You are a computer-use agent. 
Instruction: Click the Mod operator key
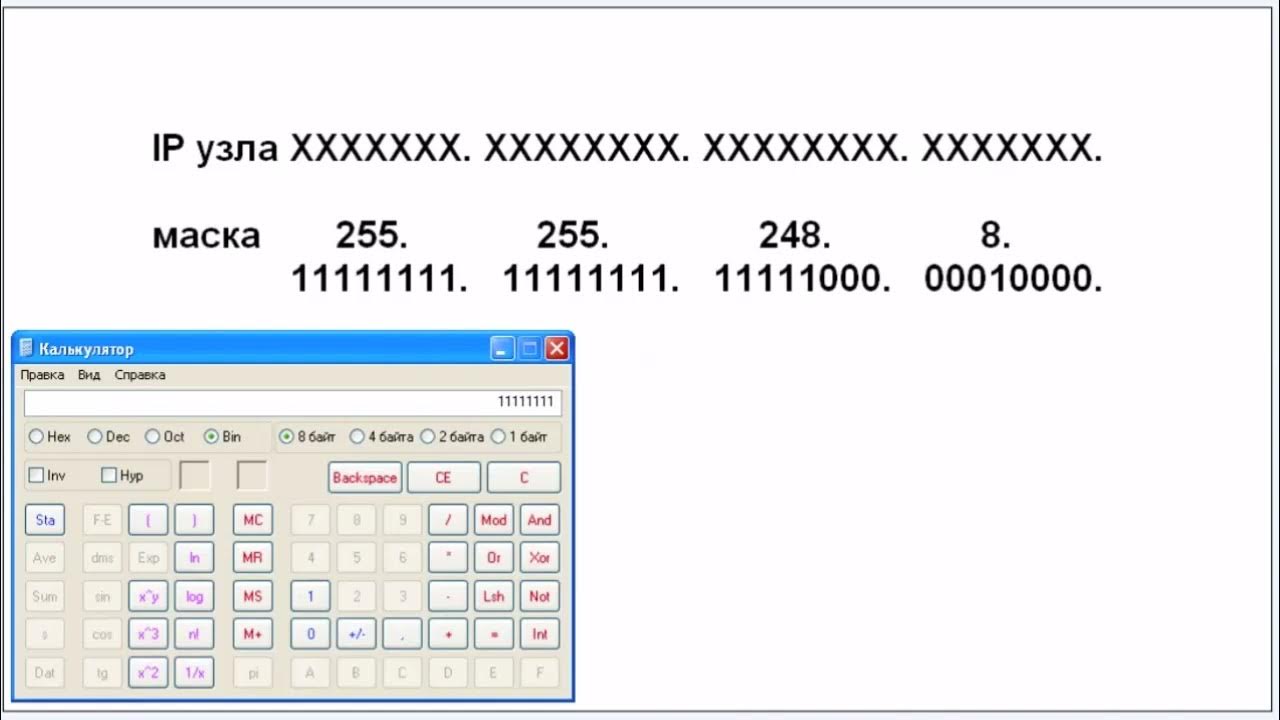[x=494, y=520]
